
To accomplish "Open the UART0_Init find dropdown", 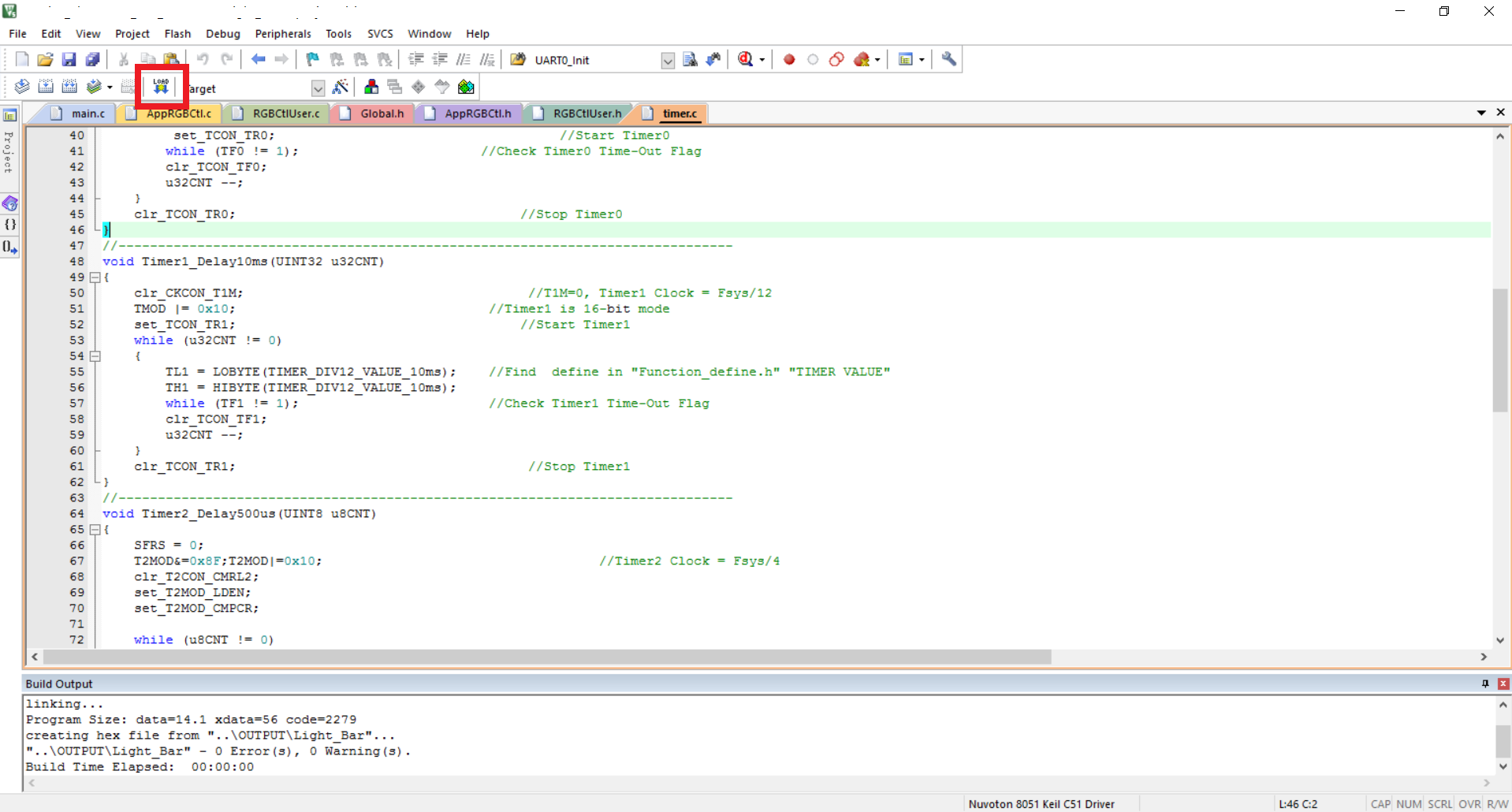I will tap(668, 61).
